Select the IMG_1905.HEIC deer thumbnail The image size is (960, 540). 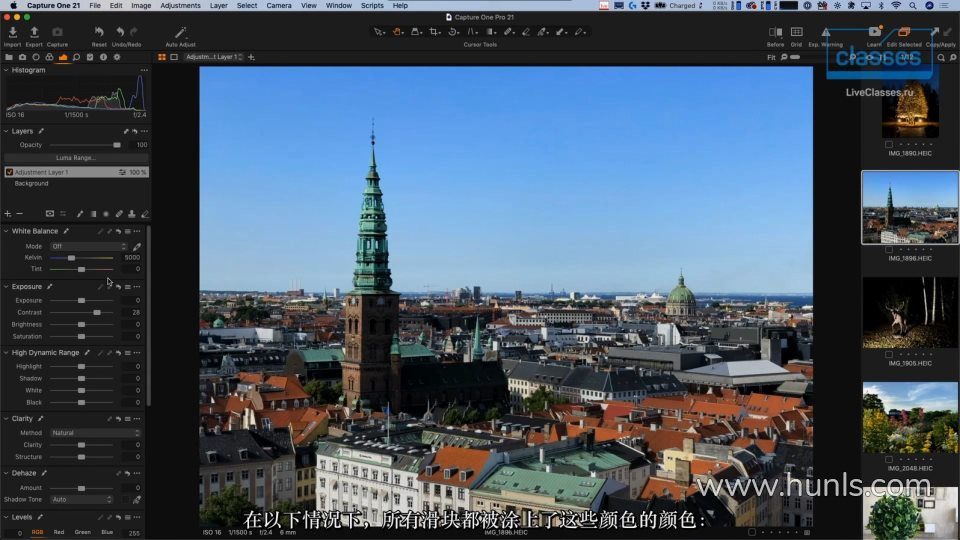[x=910, y=313]
